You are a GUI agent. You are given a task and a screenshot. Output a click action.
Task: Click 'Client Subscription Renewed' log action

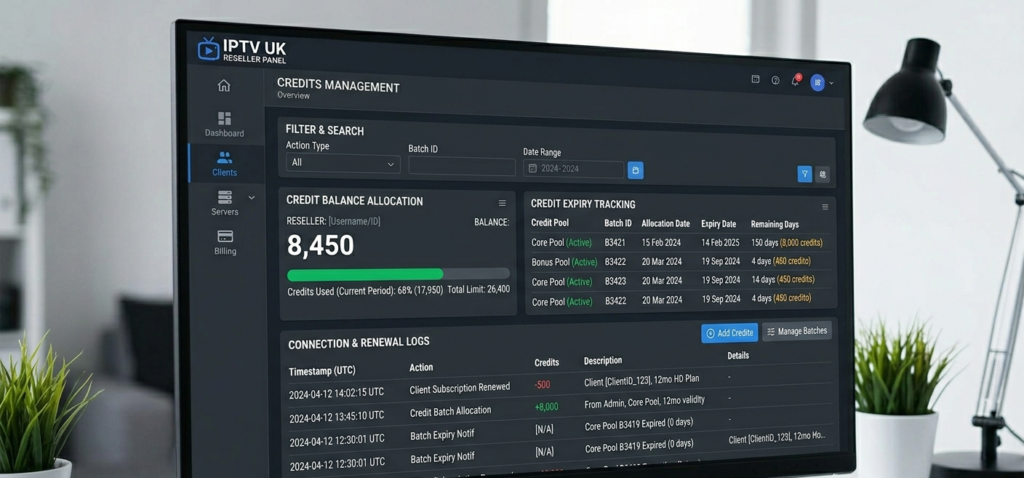pos(460,389)
